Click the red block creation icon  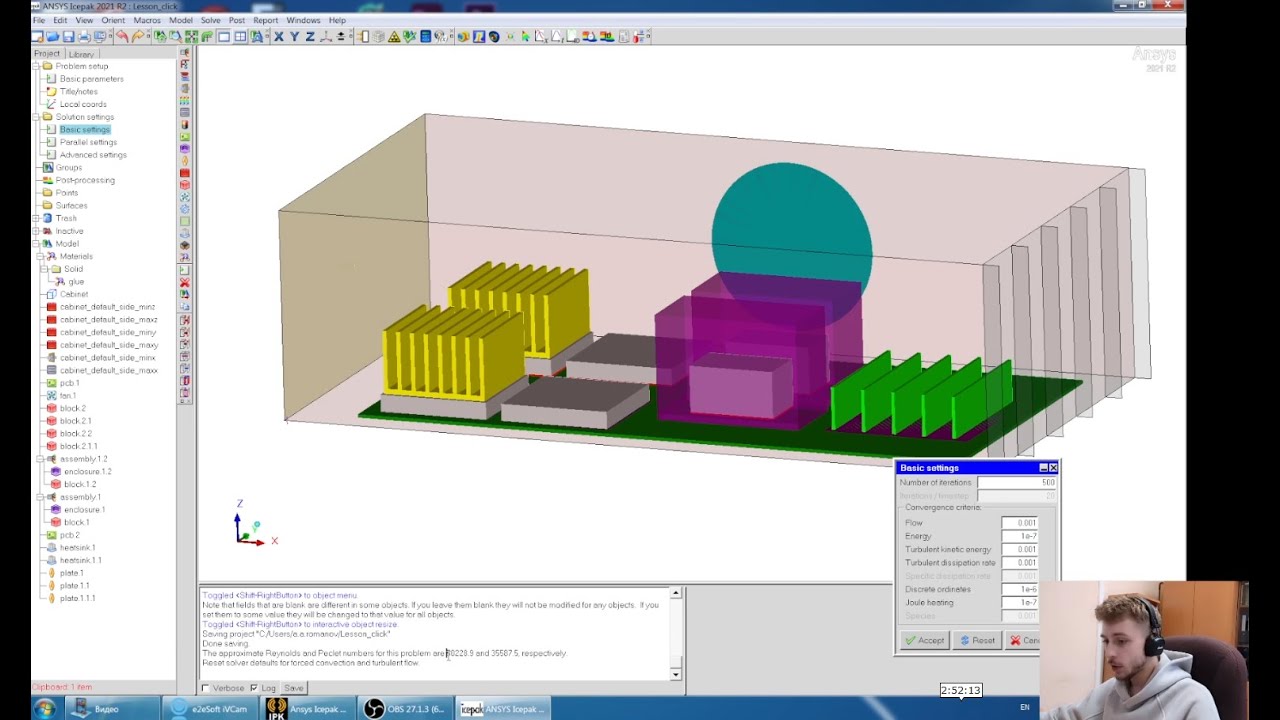pos(185,184)
